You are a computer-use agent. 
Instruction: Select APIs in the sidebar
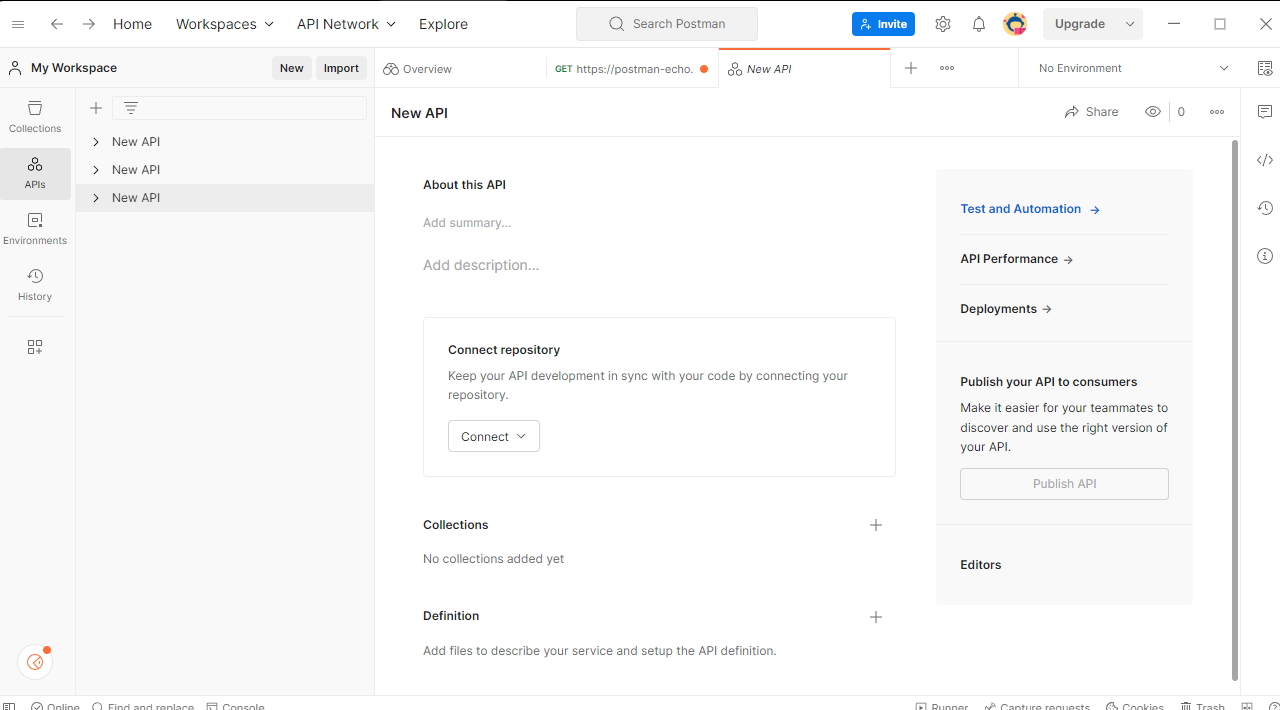click(x=35, y=173)
